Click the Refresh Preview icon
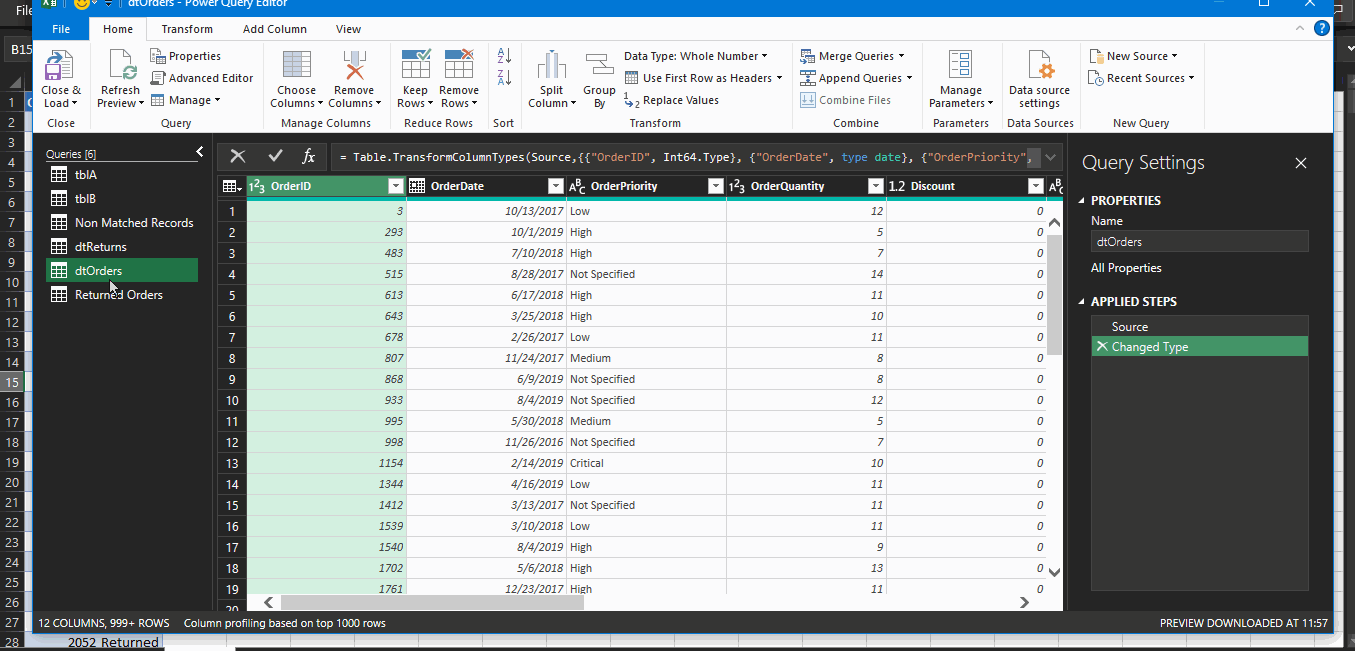 point(123,66)
